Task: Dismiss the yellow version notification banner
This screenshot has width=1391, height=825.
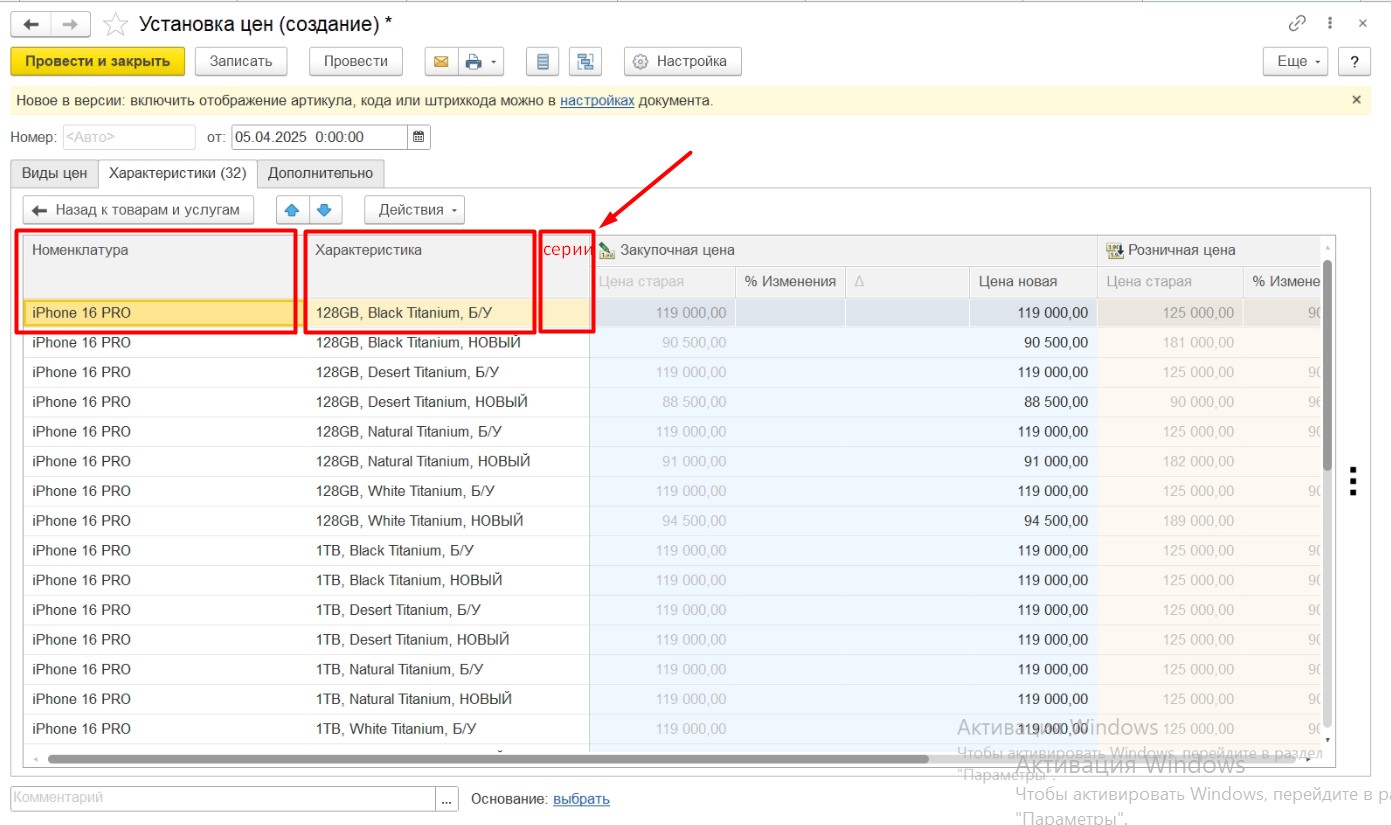Action: [1356, 100]
